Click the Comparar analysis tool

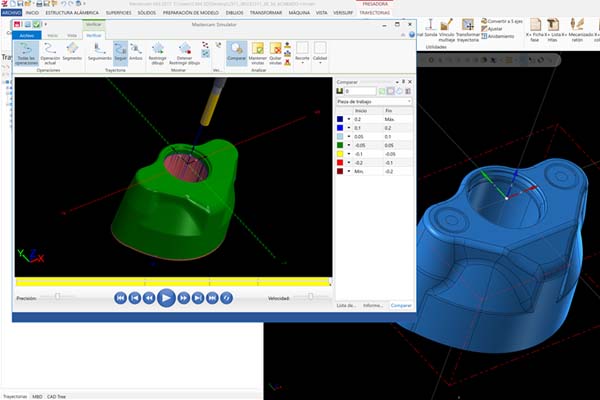click(236, 51)
